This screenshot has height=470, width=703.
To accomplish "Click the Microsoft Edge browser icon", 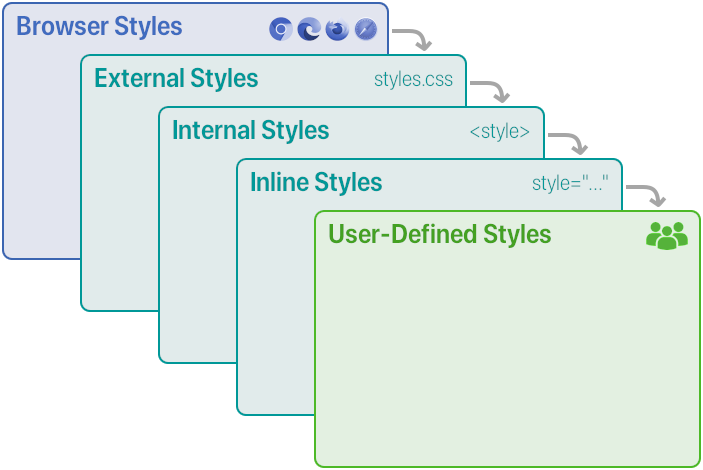I will tap(309, 30).
